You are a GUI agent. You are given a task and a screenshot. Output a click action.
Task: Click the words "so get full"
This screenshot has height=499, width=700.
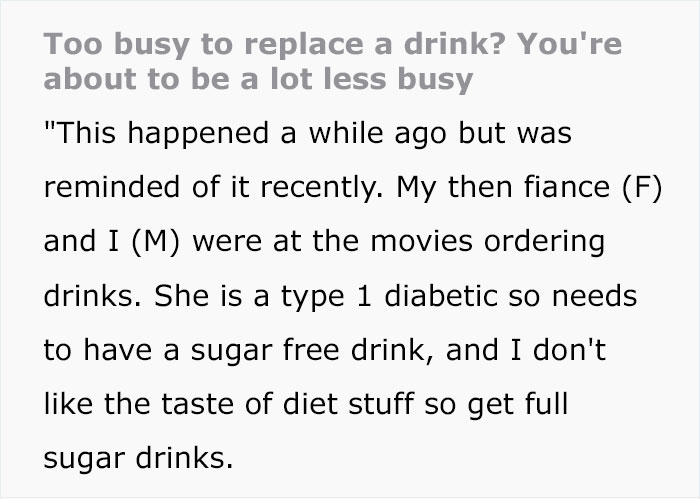[496, 405]
